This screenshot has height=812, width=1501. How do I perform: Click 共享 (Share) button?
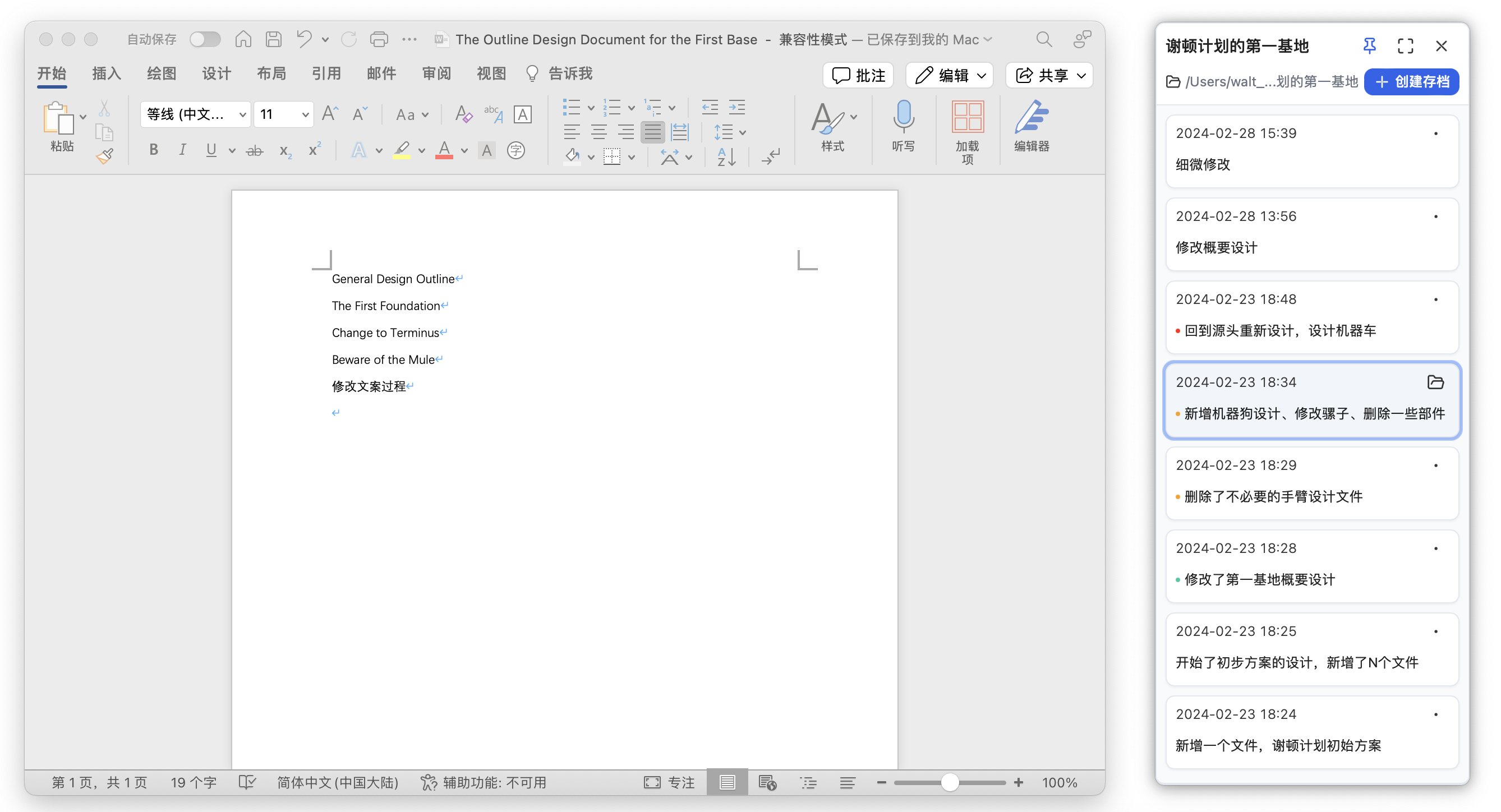click(x=1047, y=75)
